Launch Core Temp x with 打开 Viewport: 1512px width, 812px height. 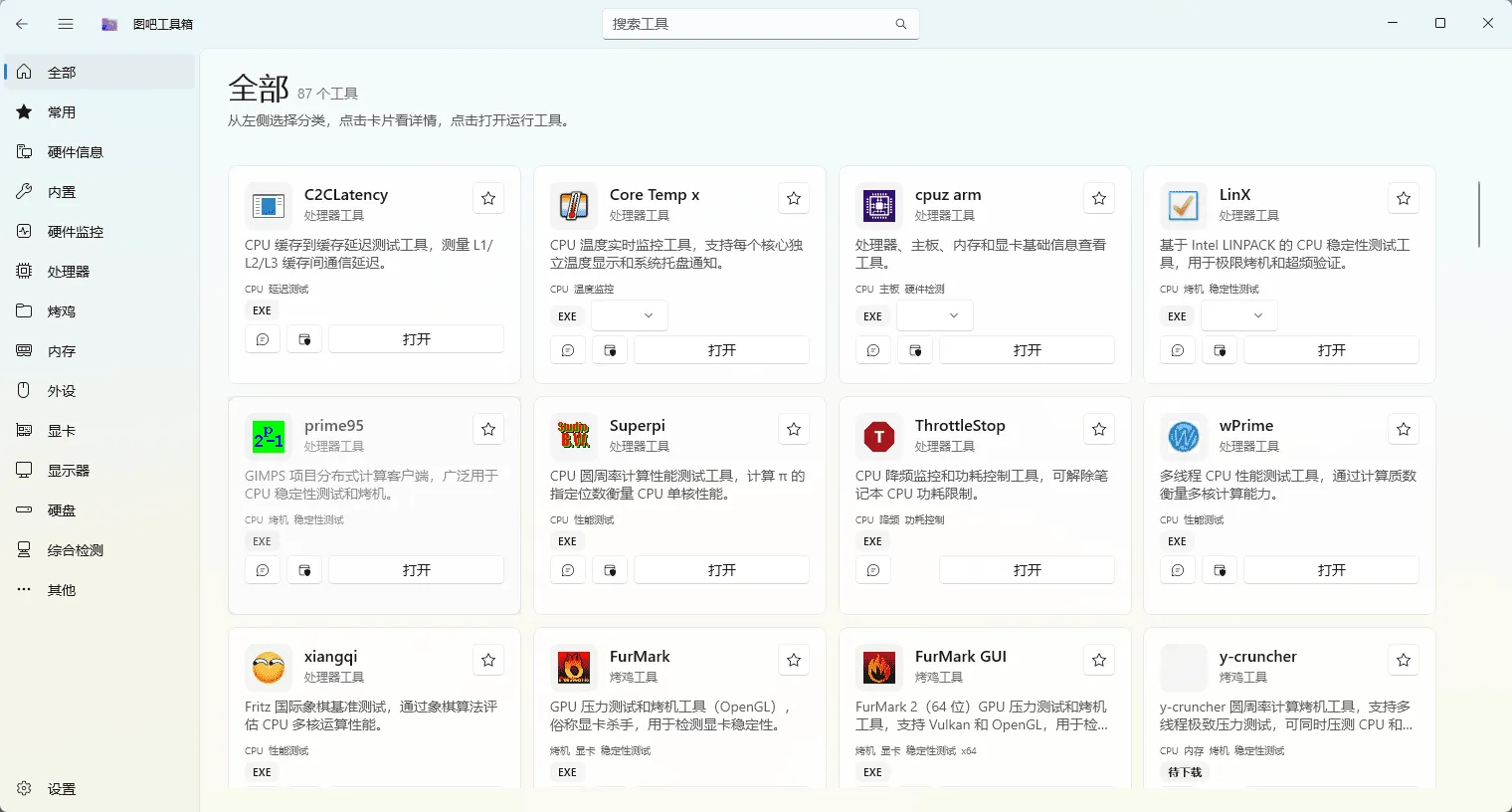pos(722,350)
